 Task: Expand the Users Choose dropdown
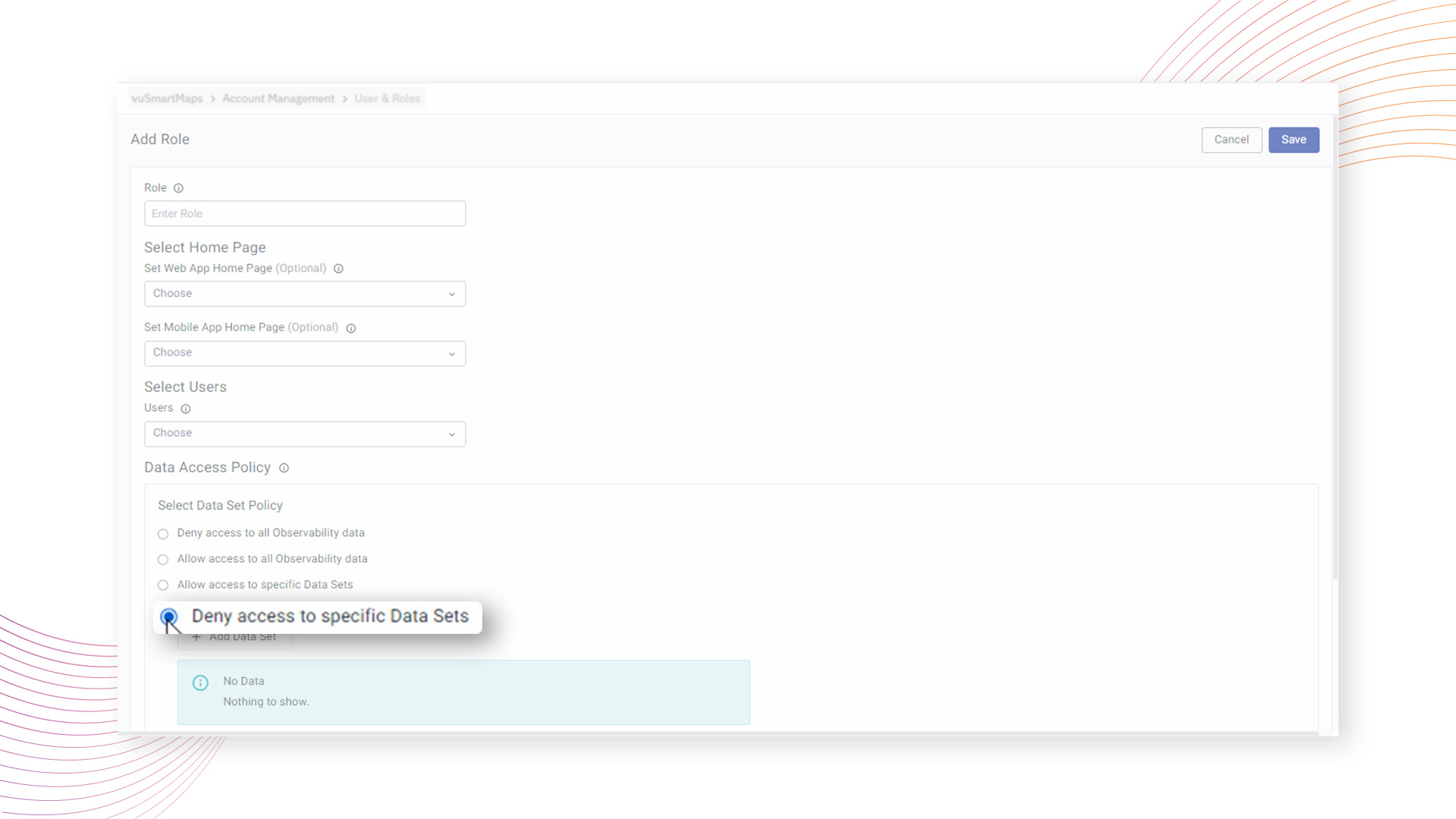point(305,434)
